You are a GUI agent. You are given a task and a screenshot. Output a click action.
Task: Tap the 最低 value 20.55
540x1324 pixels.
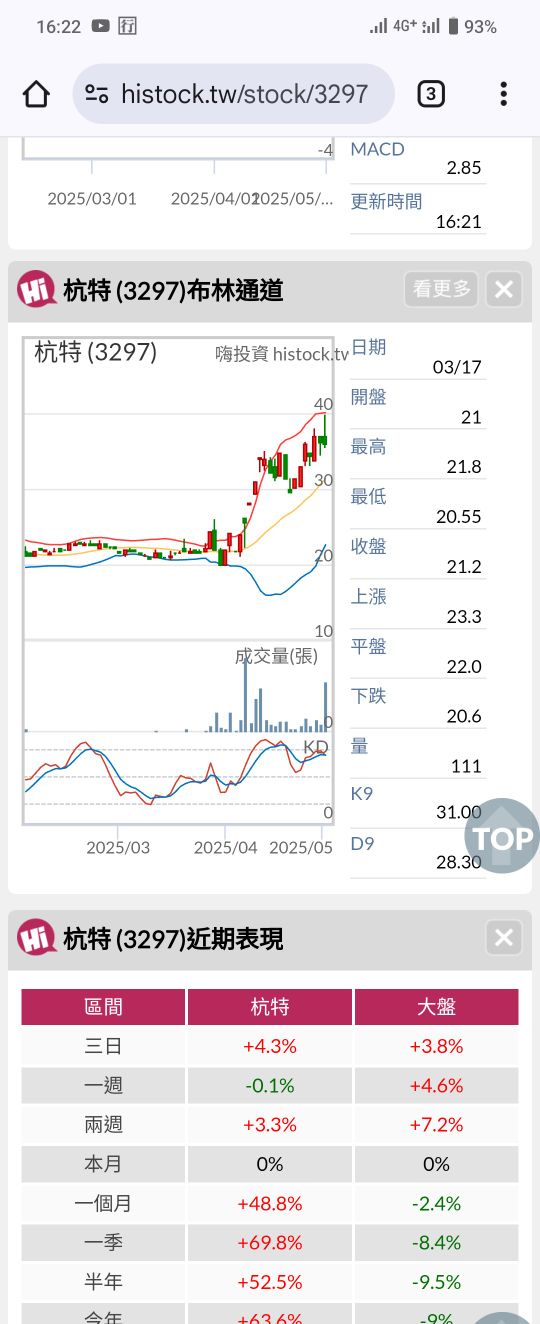tap(459, 517)
